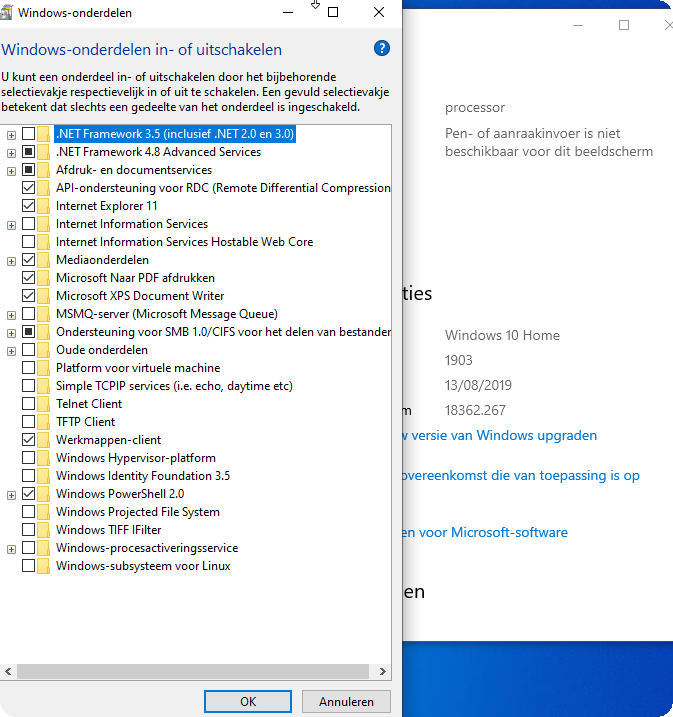Expand the Internet Information Services tree node
673x717 pixels.
point(11,224)
